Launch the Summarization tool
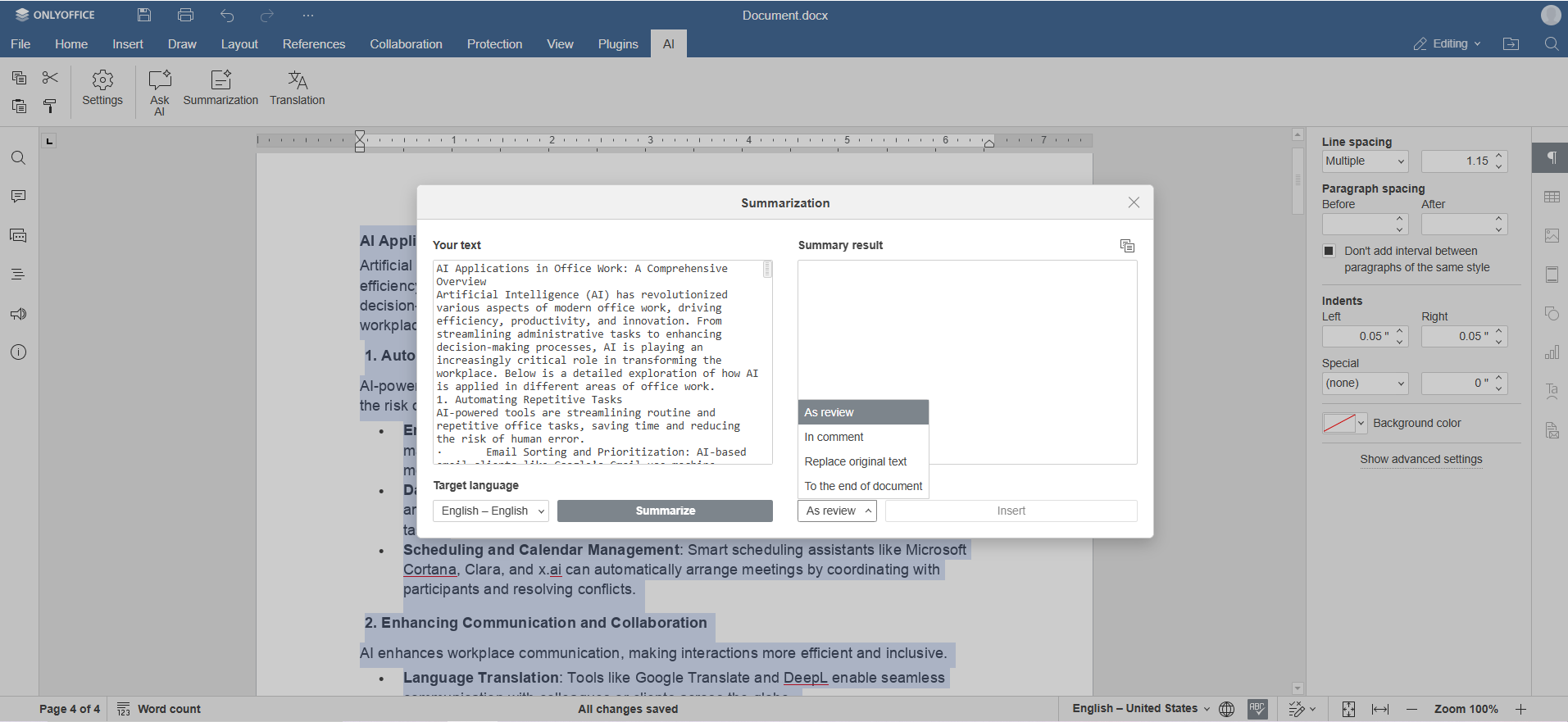Viewport: 1568px width, 722px height. 220,89
